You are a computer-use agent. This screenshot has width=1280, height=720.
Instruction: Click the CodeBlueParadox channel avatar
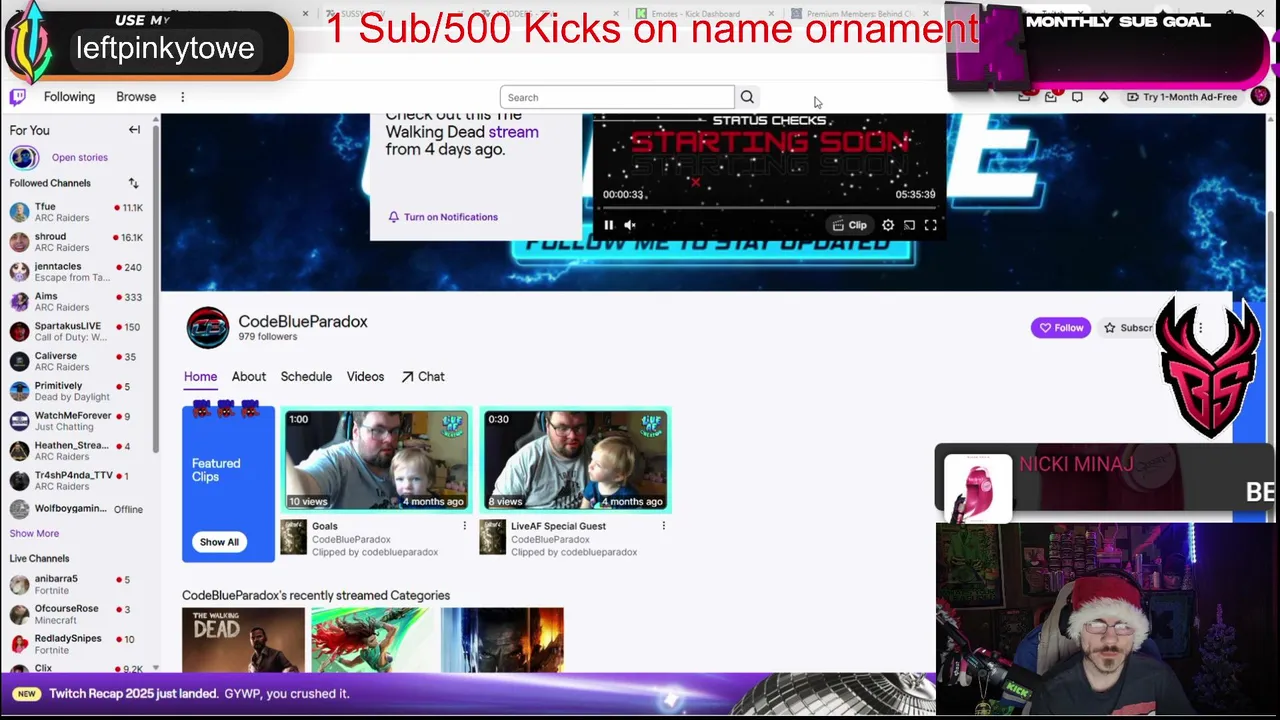[x=208, y=328]
